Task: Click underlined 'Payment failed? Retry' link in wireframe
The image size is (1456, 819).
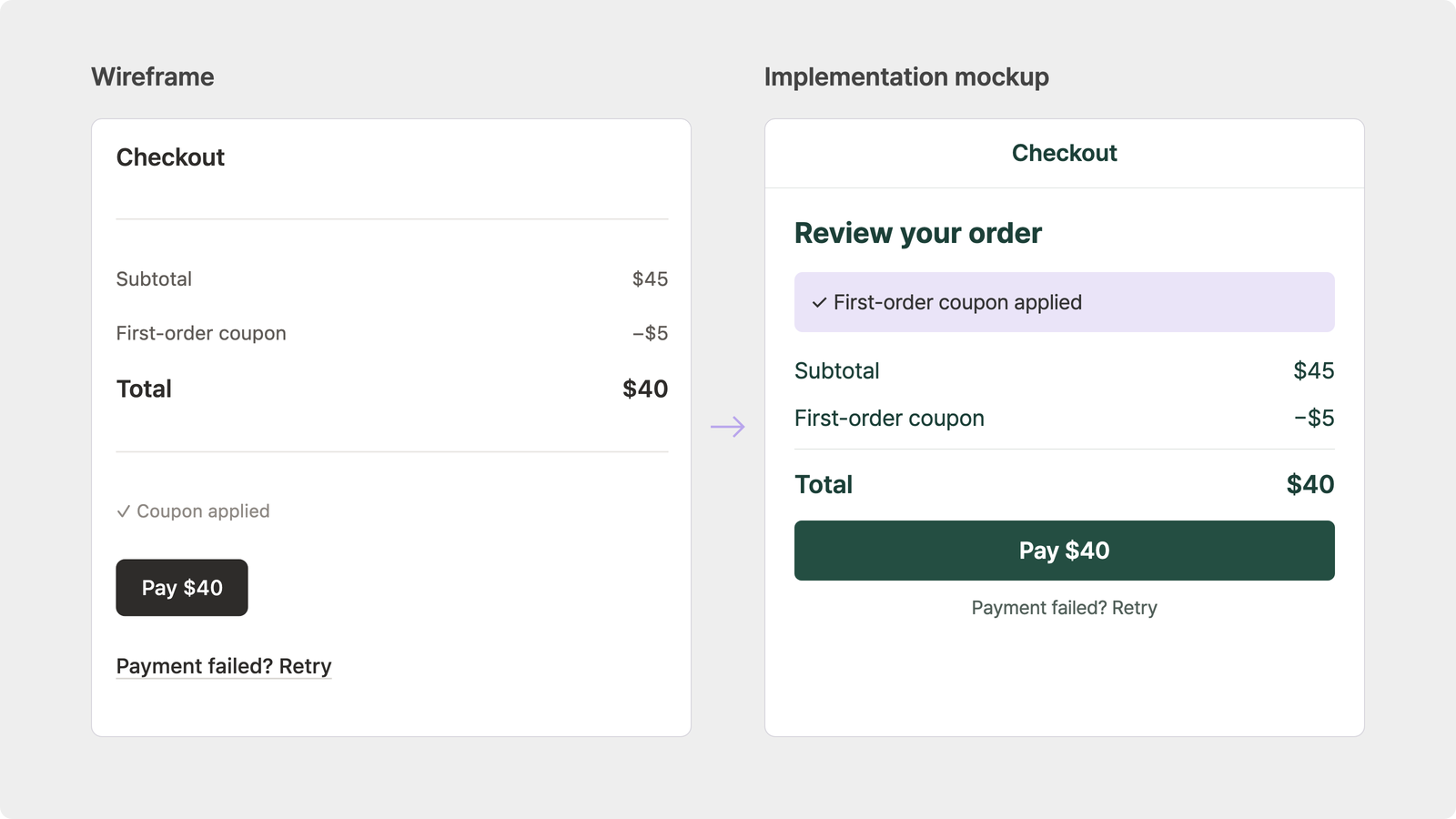Action: click(x=224, y=666)
